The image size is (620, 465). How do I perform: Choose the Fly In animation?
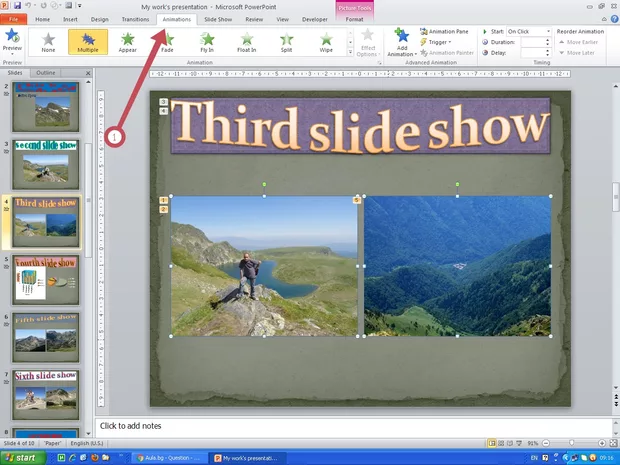[x=205, y=42]
